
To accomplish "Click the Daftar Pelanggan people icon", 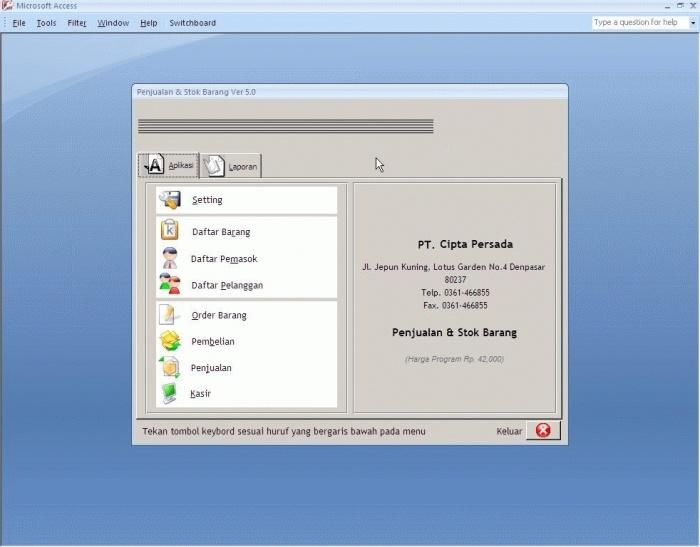I will pyautogui.click(x=170, y=285).
